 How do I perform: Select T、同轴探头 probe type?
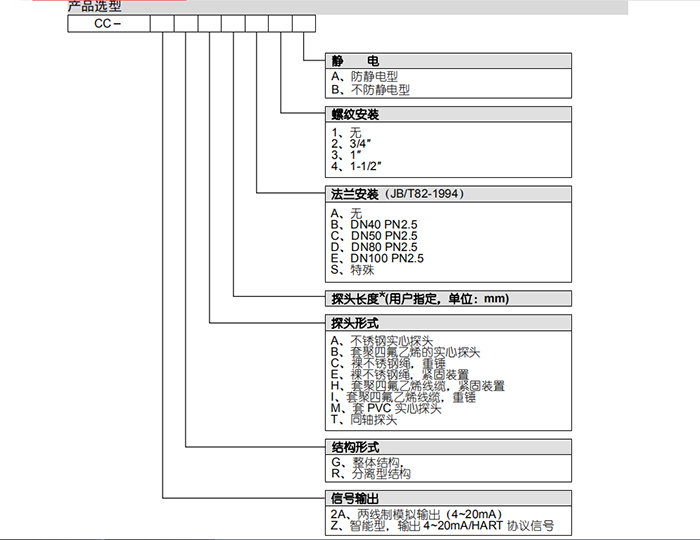pyautogui.click(x=370, y=421)
